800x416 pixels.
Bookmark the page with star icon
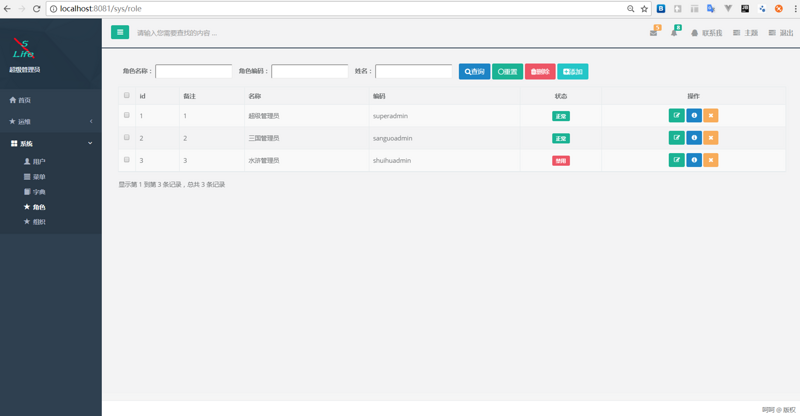tap(644, 9)
